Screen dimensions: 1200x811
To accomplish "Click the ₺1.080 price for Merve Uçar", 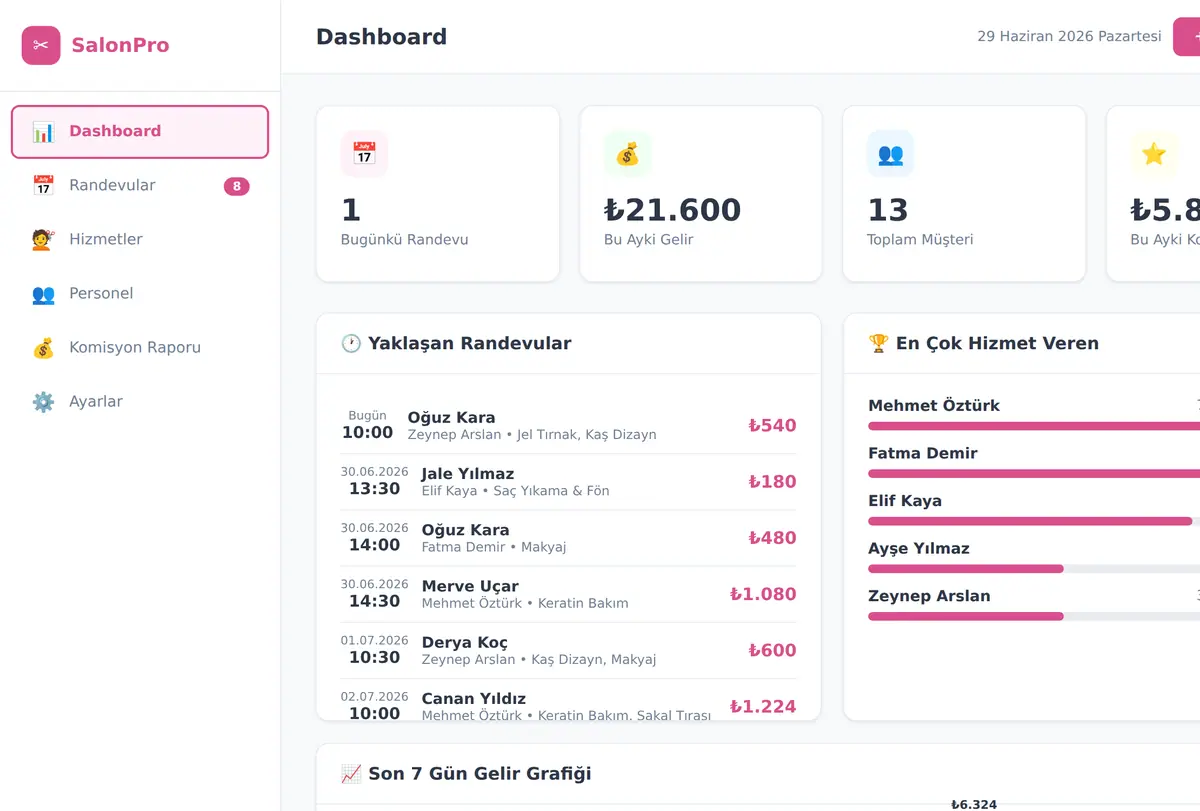I will coord(763,594).
